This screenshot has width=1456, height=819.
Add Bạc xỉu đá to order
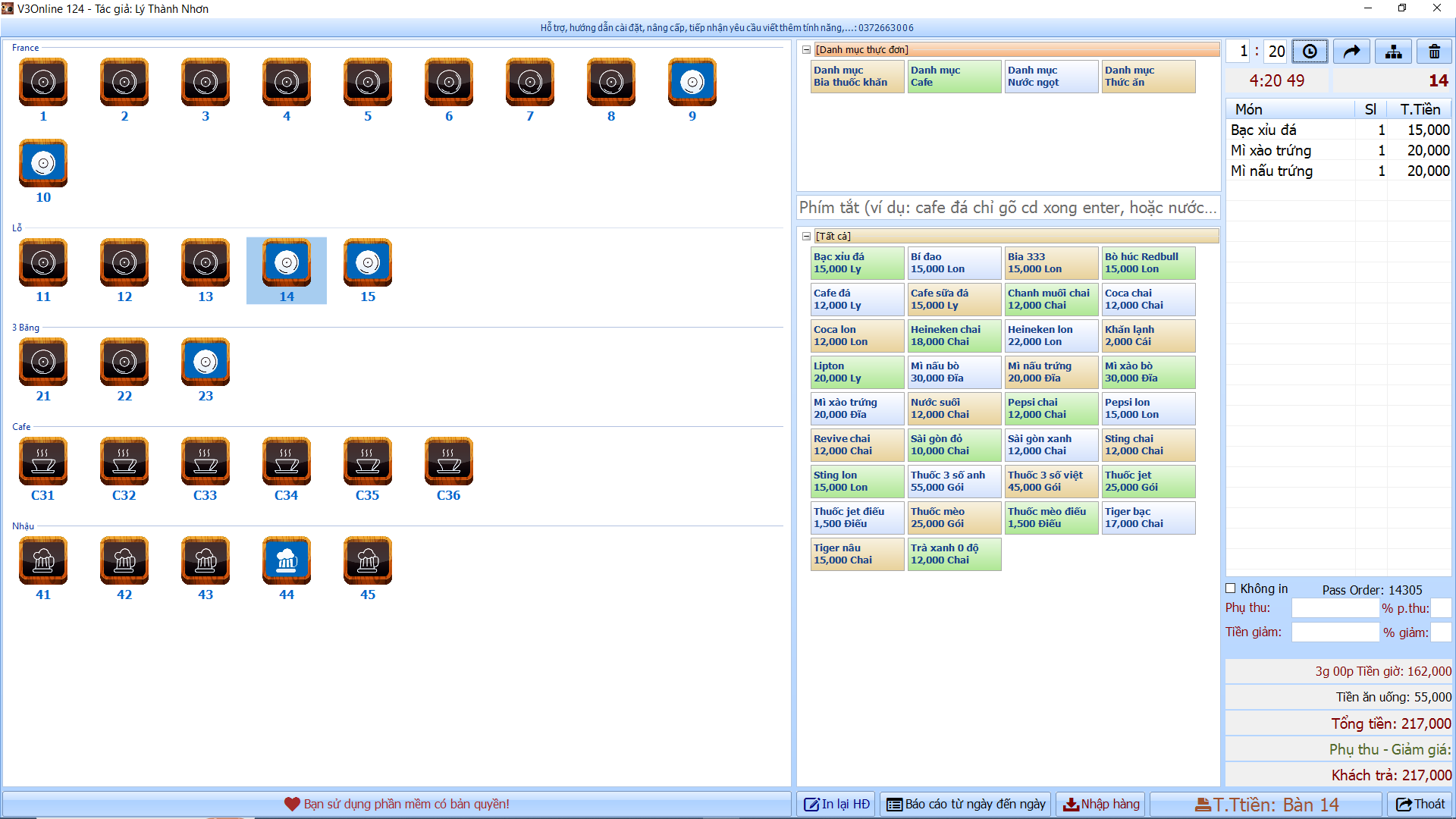click(857, 263)
